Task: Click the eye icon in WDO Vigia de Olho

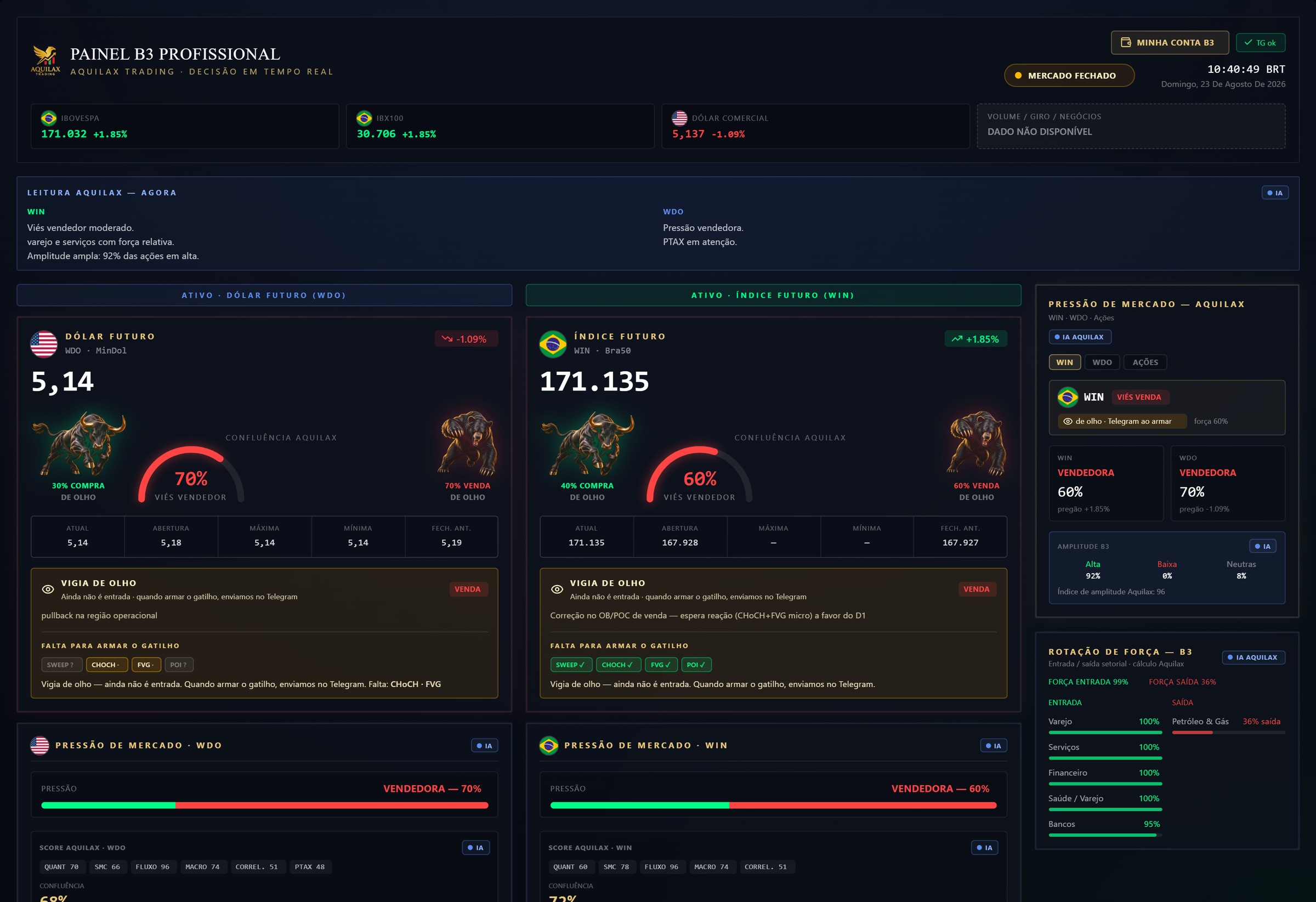Action: point(48,589)
